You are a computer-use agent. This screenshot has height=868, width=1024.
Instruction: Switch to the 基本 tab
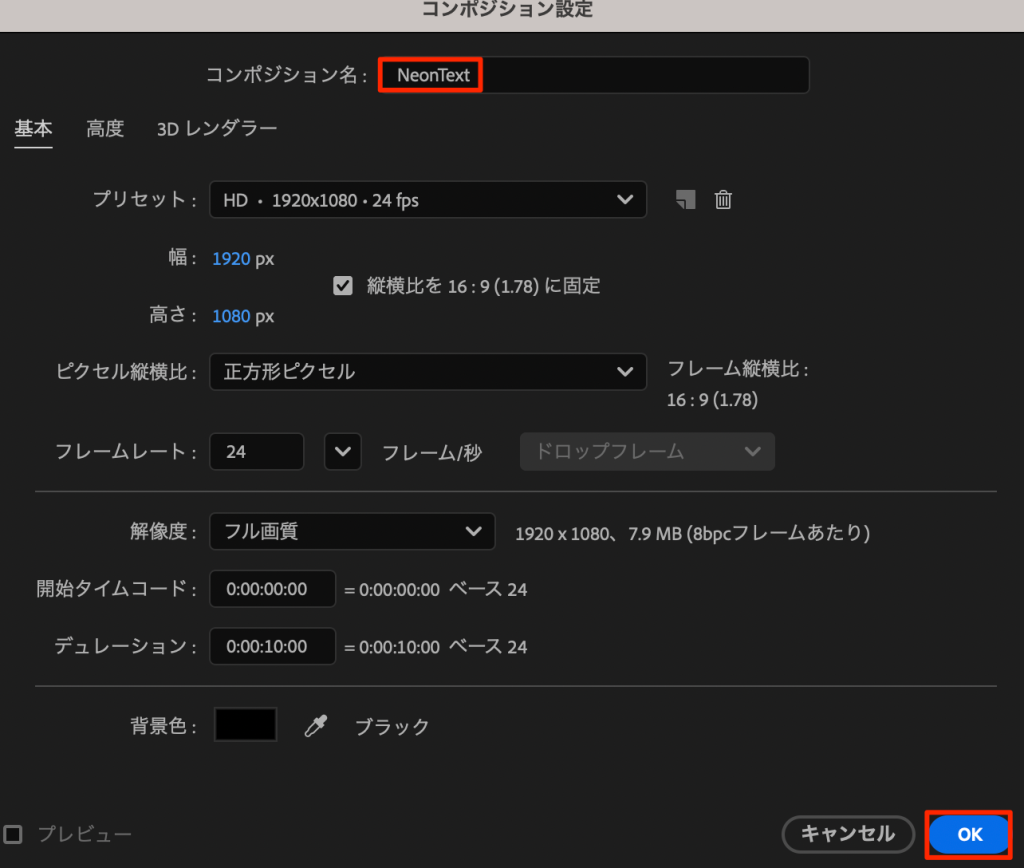(x=33, y=129)
